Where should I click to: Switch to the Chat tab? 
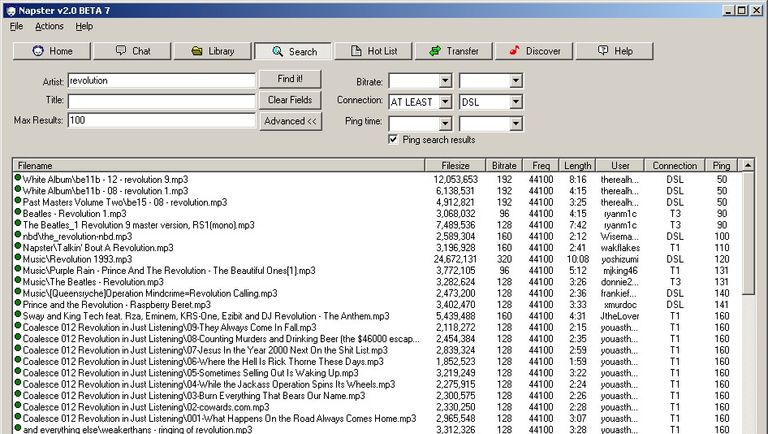(x=132, y=51)
